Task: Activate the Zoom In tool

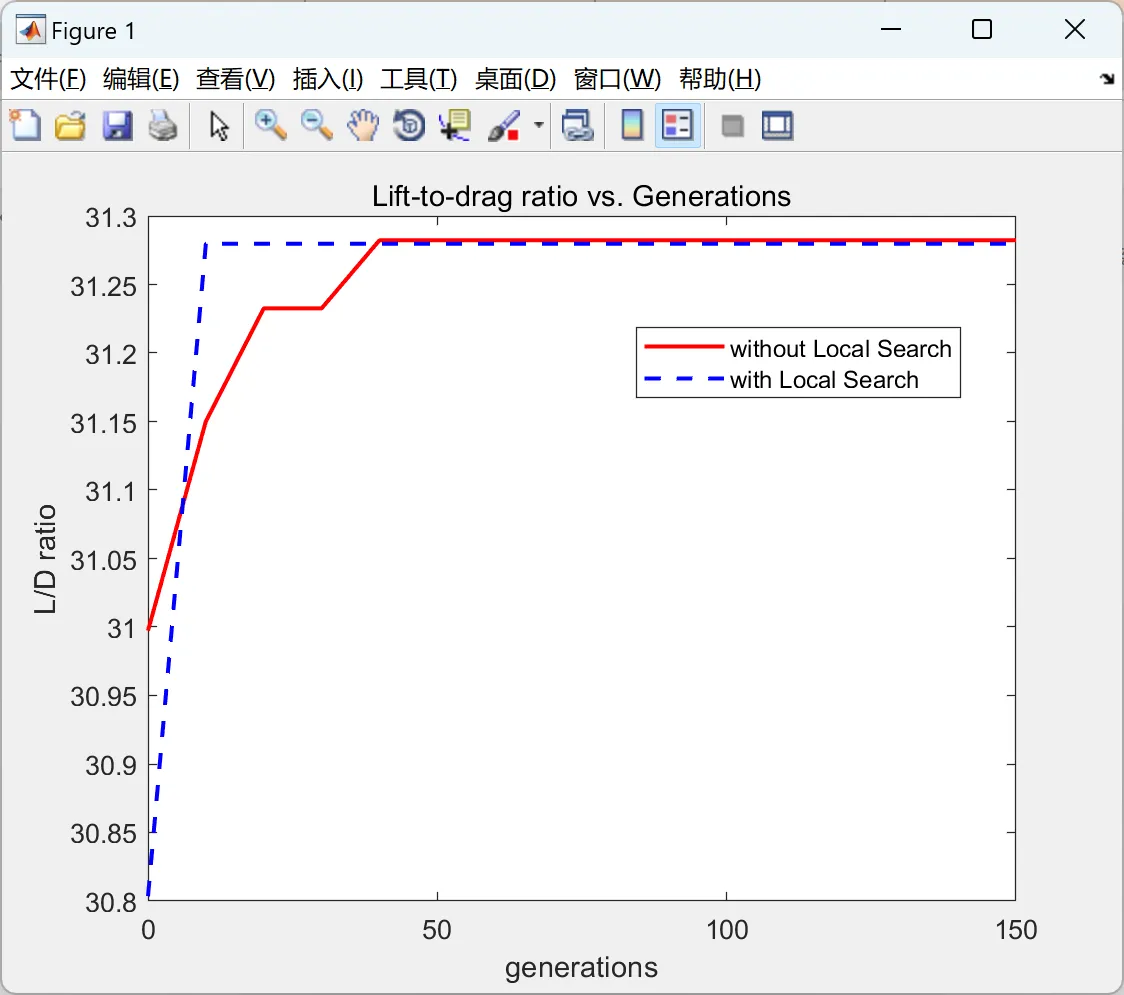Action: (x=270, y=125)
